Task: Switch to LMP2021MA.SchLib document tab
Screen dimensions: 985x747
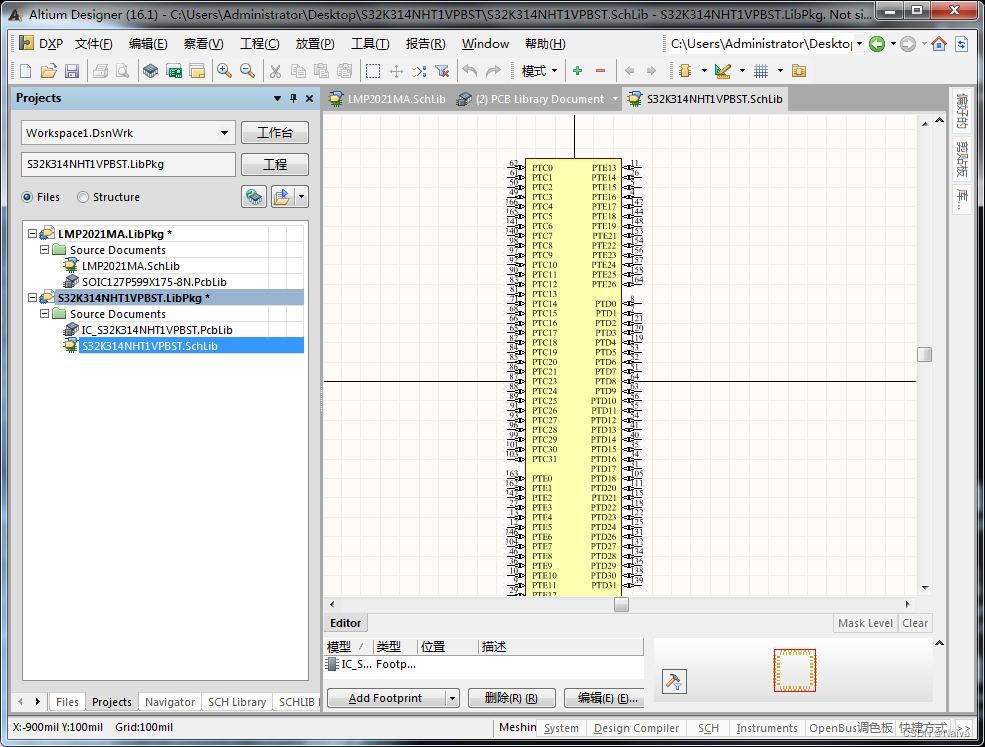Action: pos(388,99)
